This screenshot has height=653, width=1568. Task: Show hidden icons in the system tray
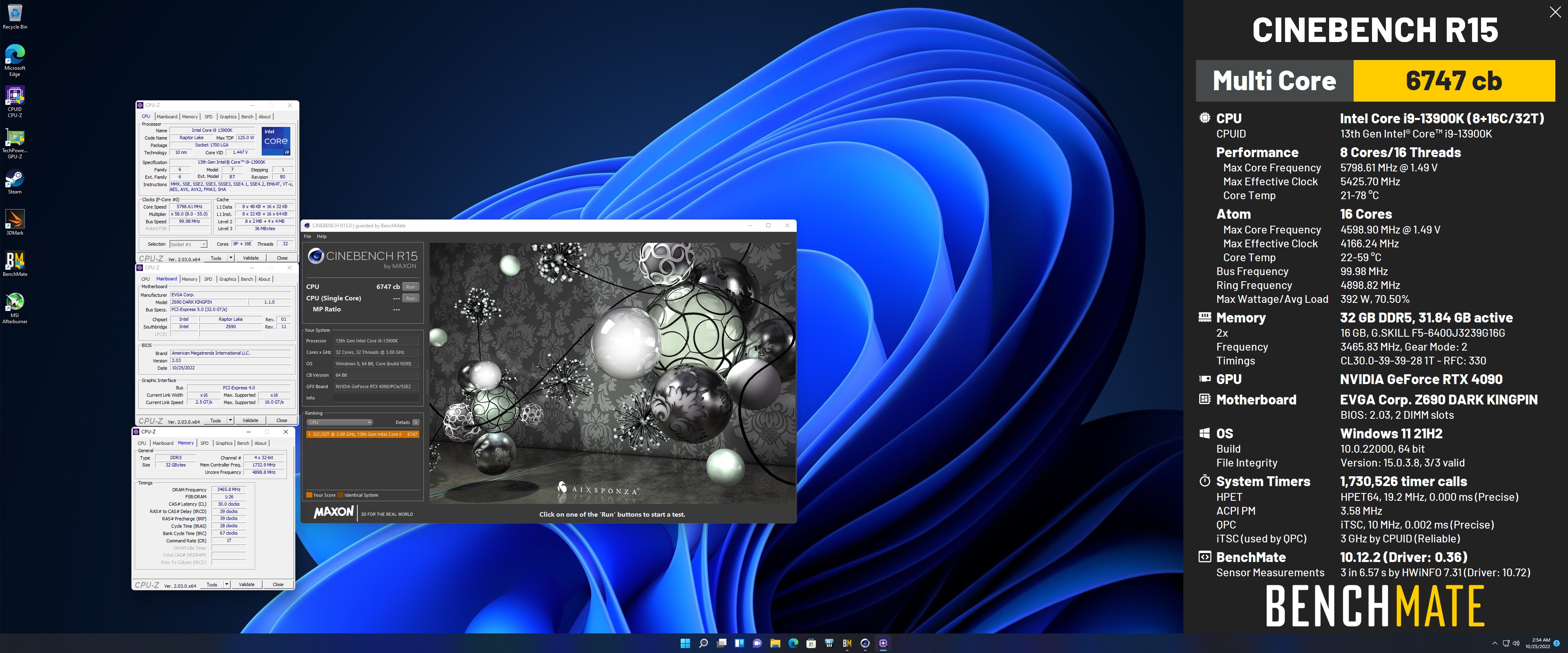click(1495, 643)
